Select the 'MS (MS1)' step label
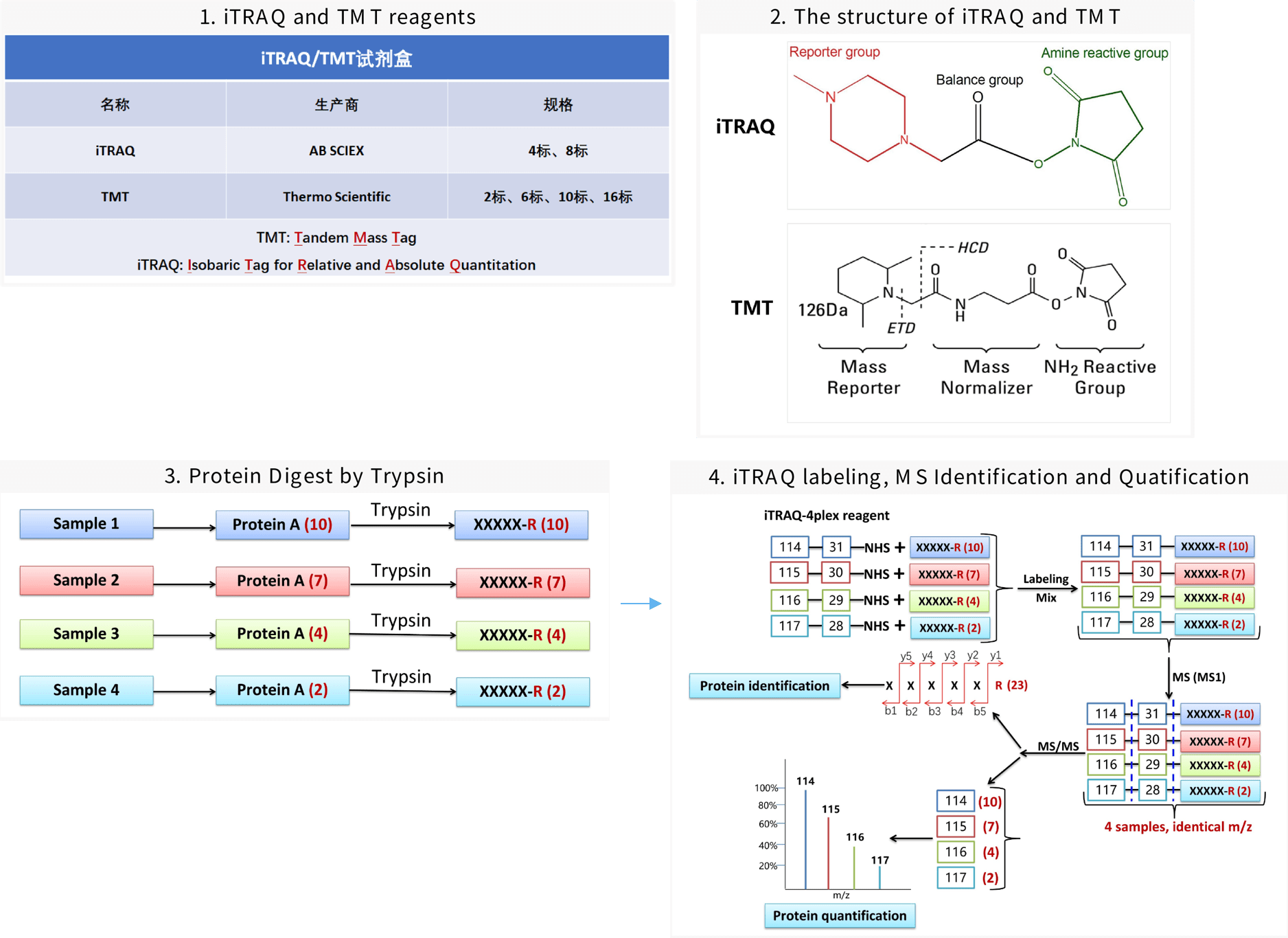 pyautogui.click(x=1199, y=677)
